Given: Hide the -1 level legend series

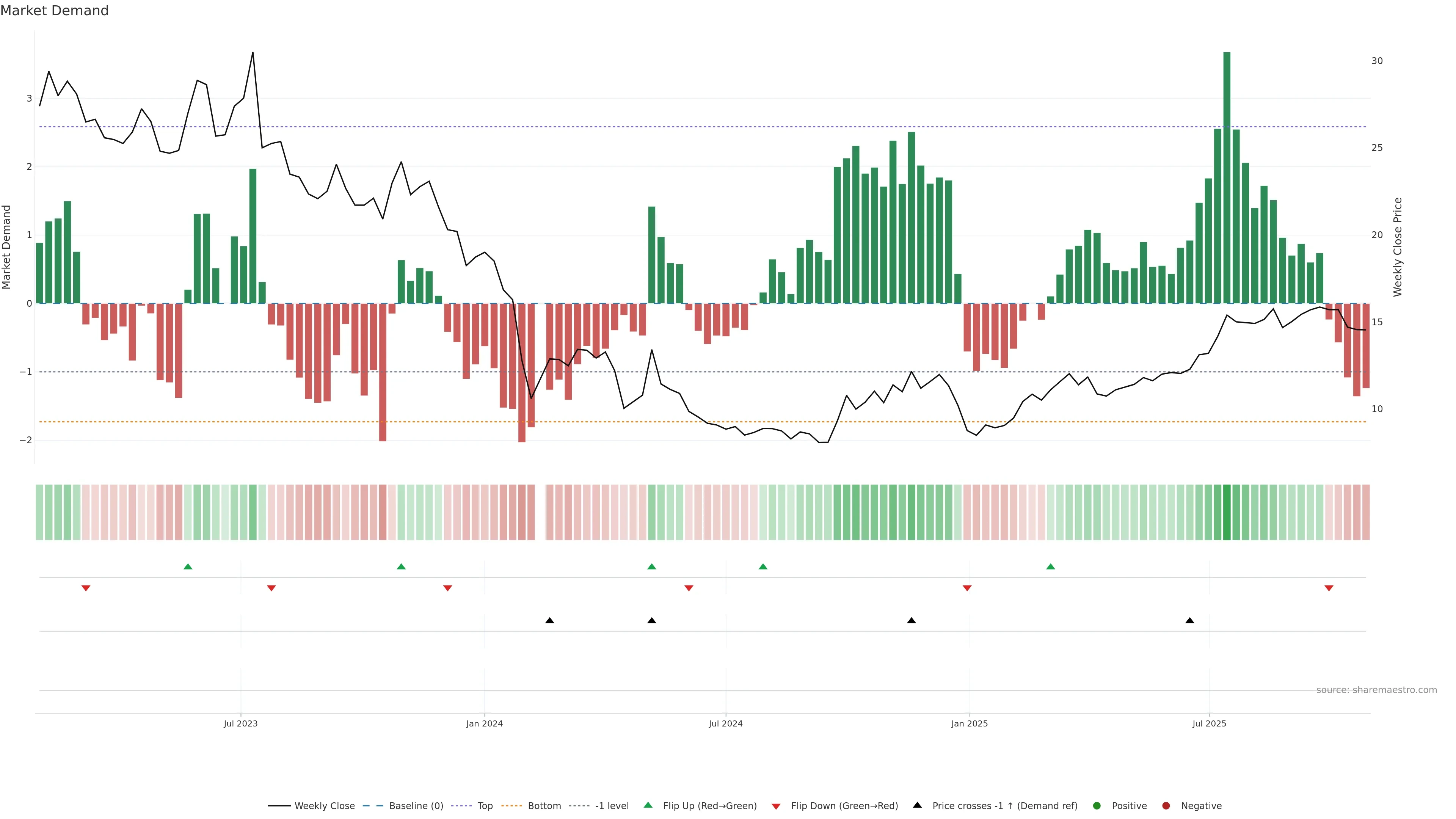Looking at the screenshot, I should 612,805.
